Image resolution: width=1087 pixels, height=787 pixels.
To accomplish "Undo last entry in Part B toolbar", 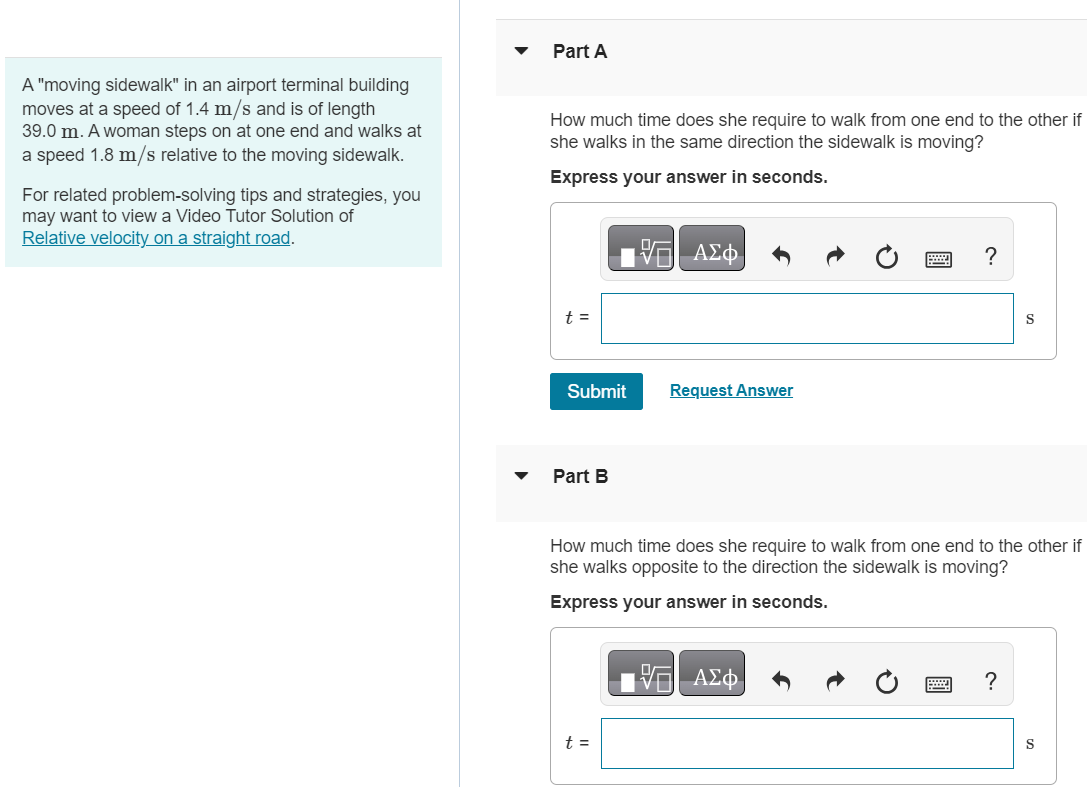I will [x=781, y=682].
